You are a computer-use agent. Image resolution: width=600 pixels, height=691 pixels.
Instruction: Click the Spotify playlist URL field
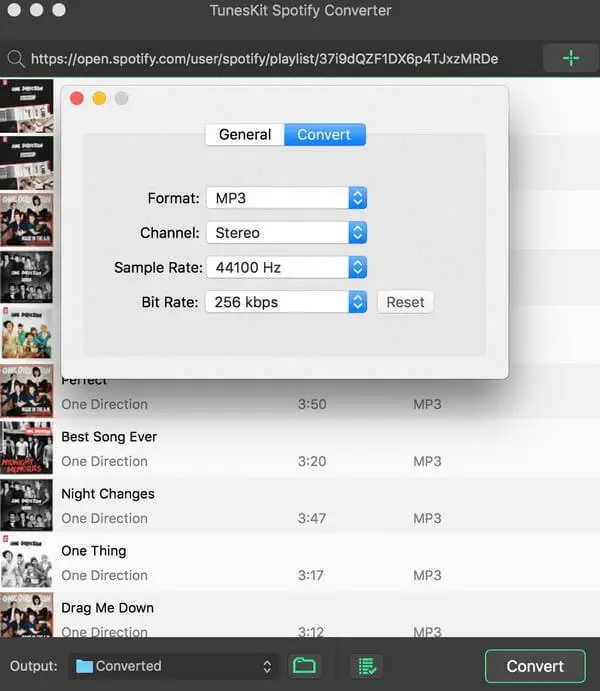264,59
